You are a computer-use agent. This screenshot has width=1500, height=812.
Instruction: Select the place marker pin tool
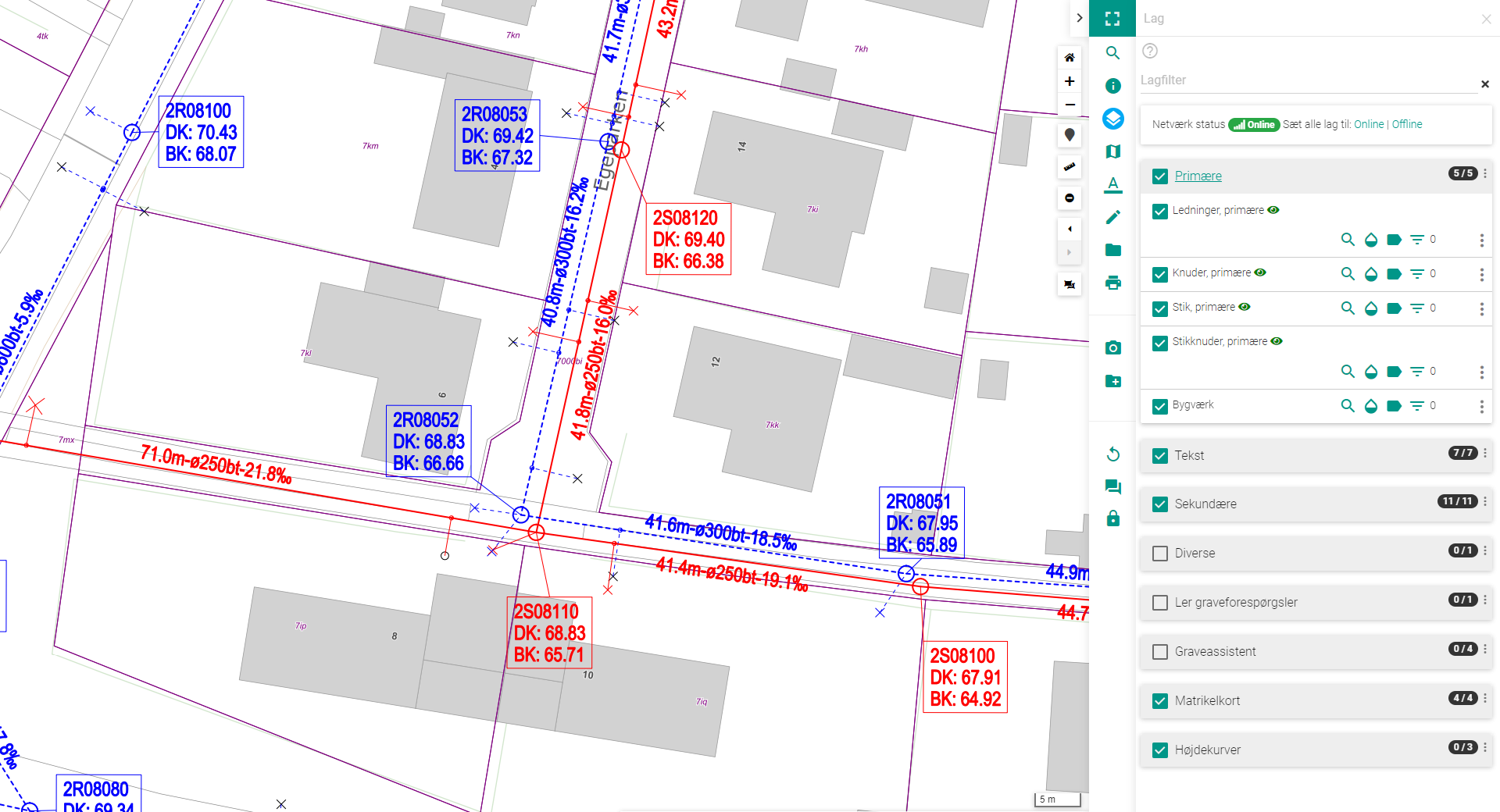[1069, 135]
